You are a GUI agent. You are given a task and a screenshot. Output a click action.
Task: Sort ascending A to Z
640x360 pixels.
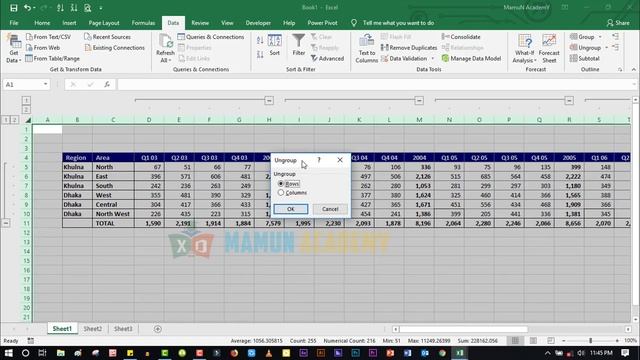(x=260, y=40)
